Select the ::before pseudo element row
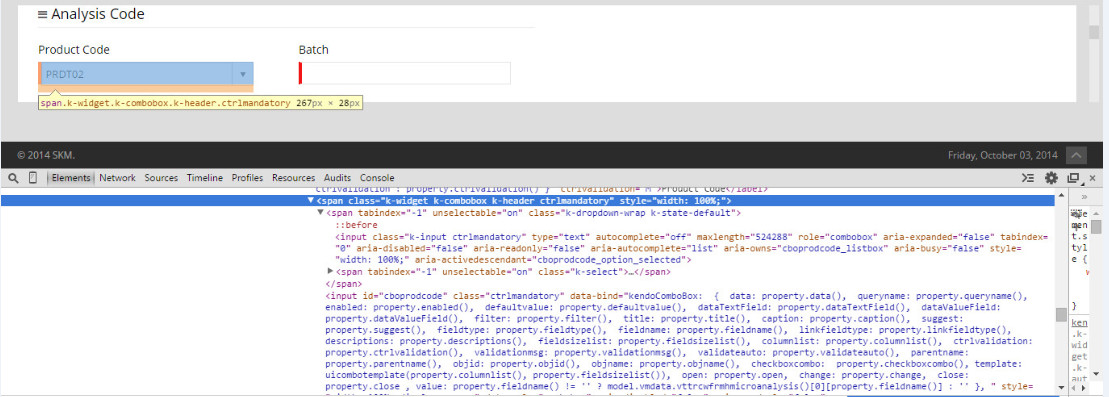Screen dimensions: 1109x397 coord(356,225)
